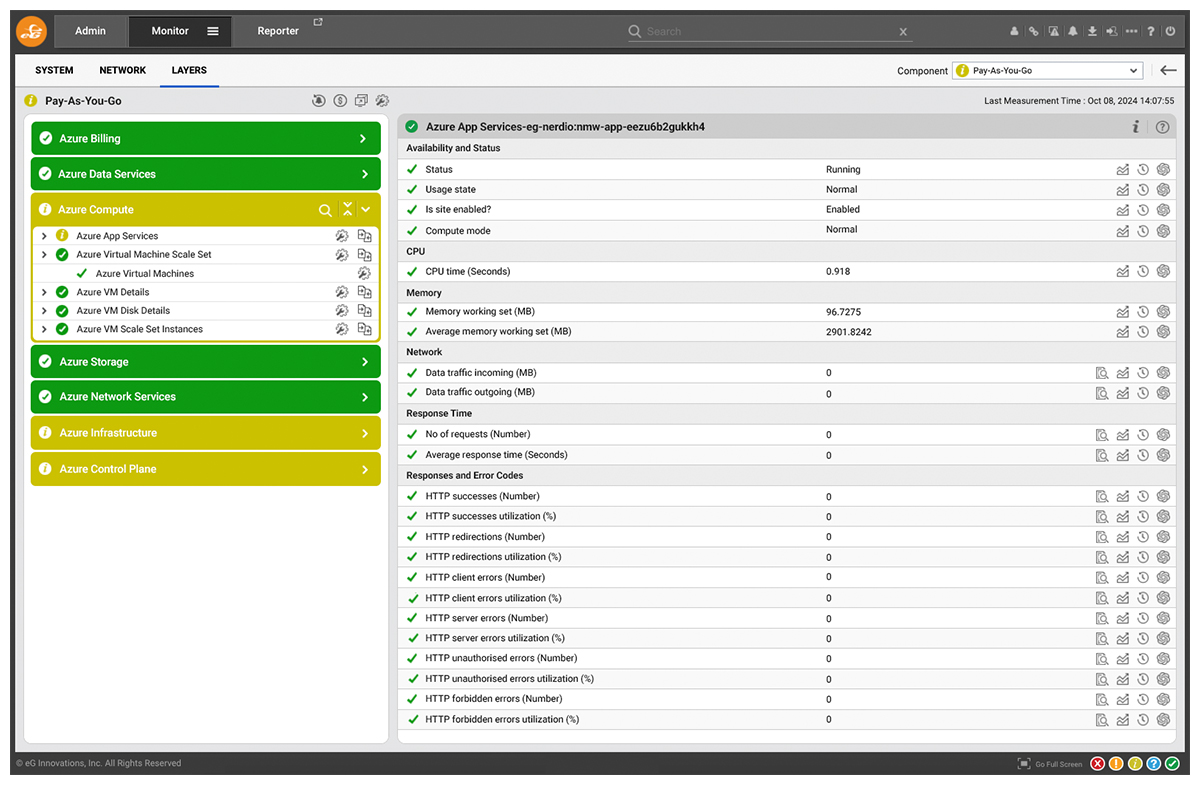Open the alarms bell icon in top bar
The image size is (1200, 785).
point(1073,31)
